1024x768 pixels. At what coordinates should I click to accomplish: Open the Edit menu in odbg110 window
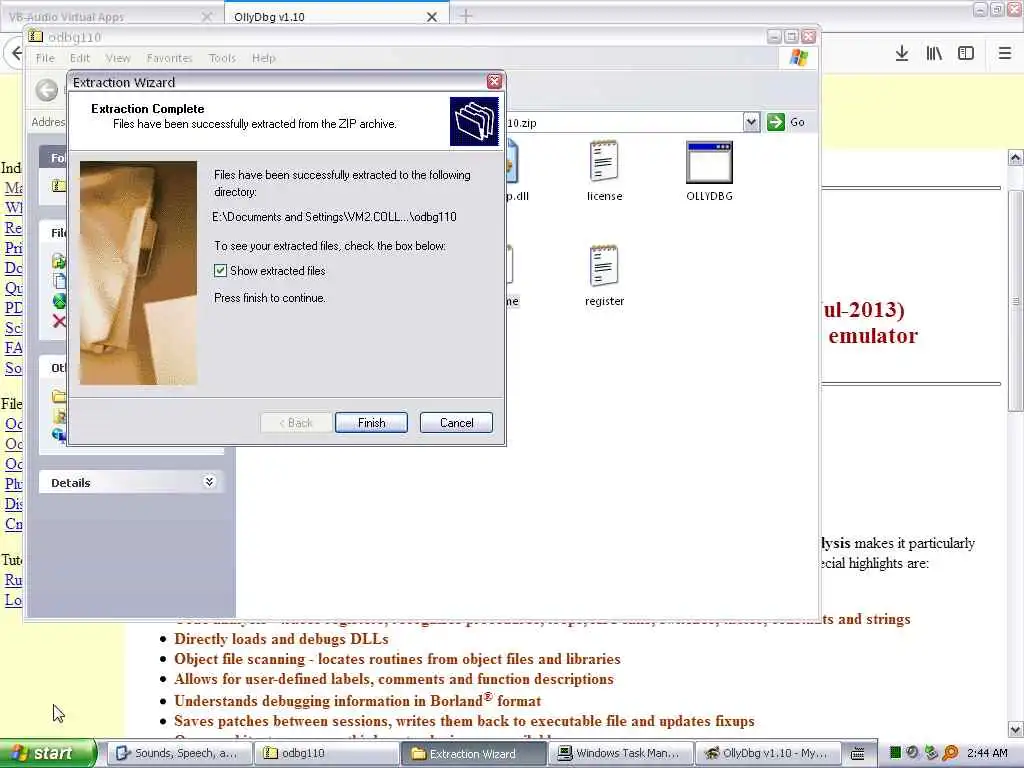pos(80,58)
